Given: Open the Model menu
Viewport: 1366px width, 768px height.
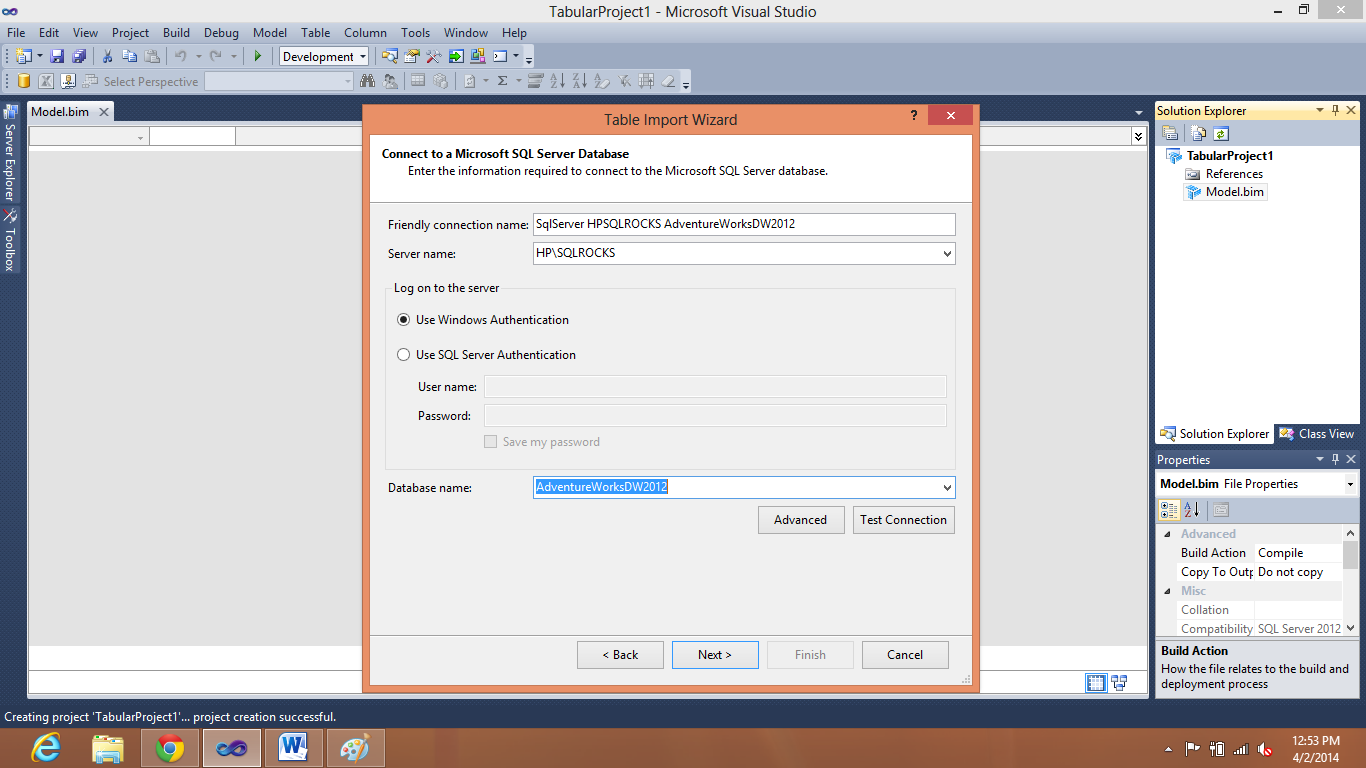Looking at the screenshot, I should pyautogui.click(x=270, y=33).
